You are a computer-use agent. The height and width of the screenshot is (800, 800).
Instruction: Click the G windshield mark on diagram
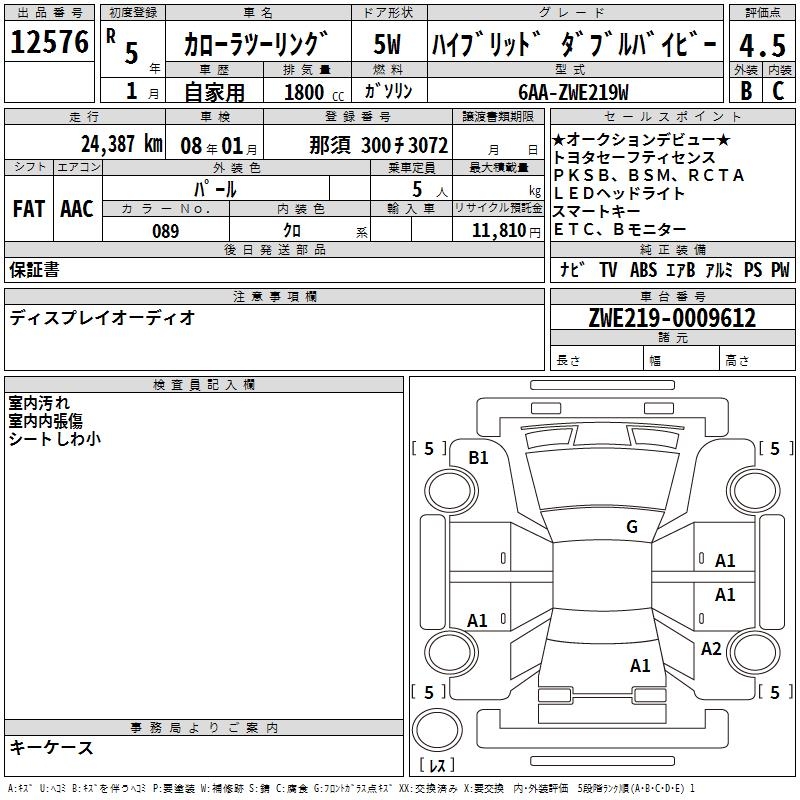(x=631, y=527)
